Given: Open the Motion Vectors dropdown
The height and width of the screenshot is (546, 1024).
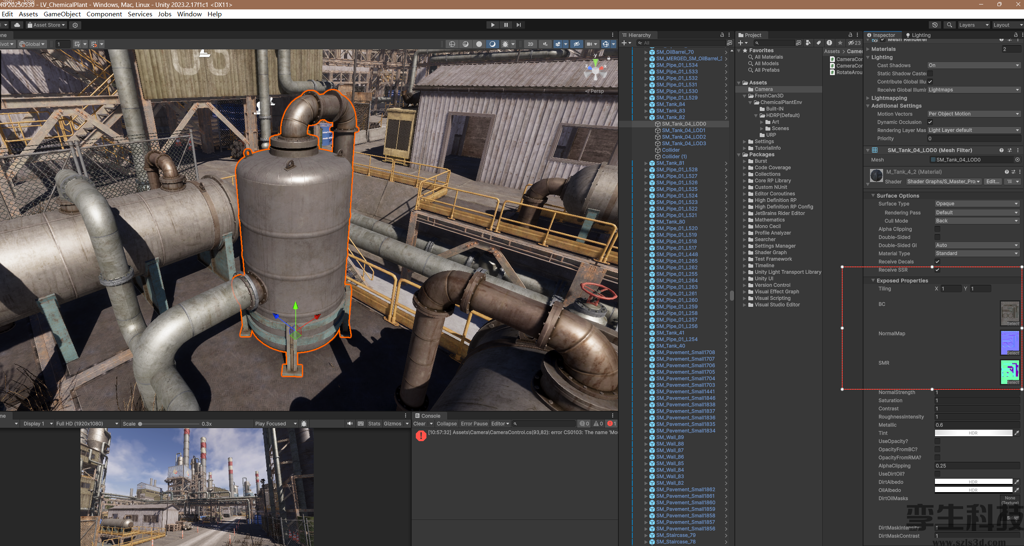Looking at the screenshot, I should 973,114.
